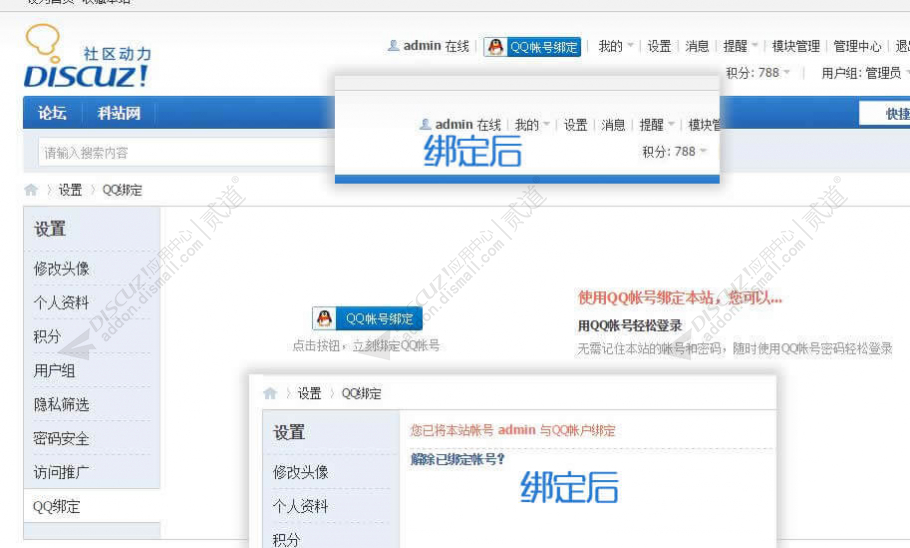Select 密码安全 in the settings sidebar
This screenshot has width=910, height=548.
pyautogui.click(x=62, y=438)
